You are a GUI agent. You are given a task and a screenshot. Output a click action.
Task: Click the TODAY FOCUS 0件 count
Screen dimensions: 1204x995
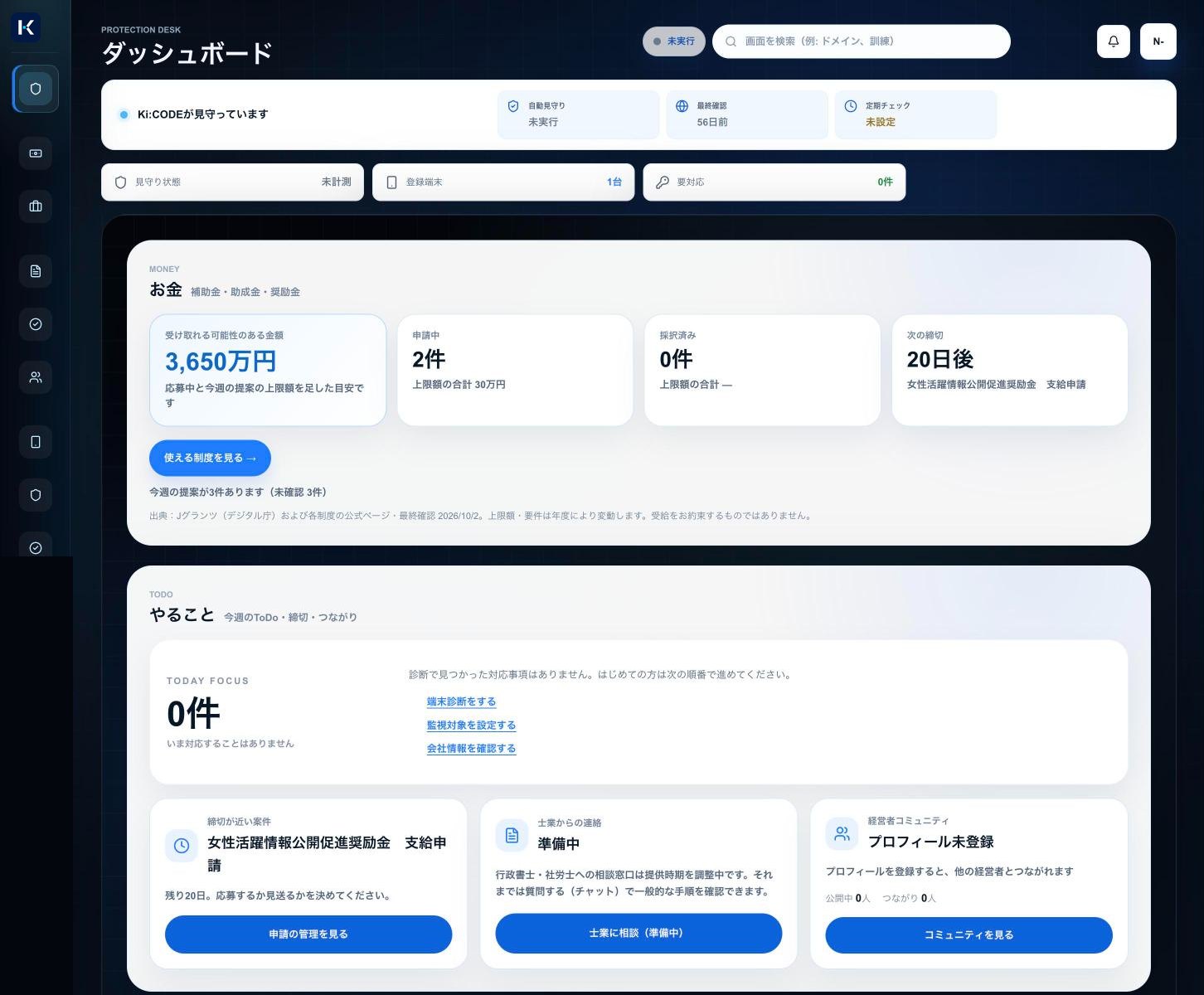tap(193, 713)
